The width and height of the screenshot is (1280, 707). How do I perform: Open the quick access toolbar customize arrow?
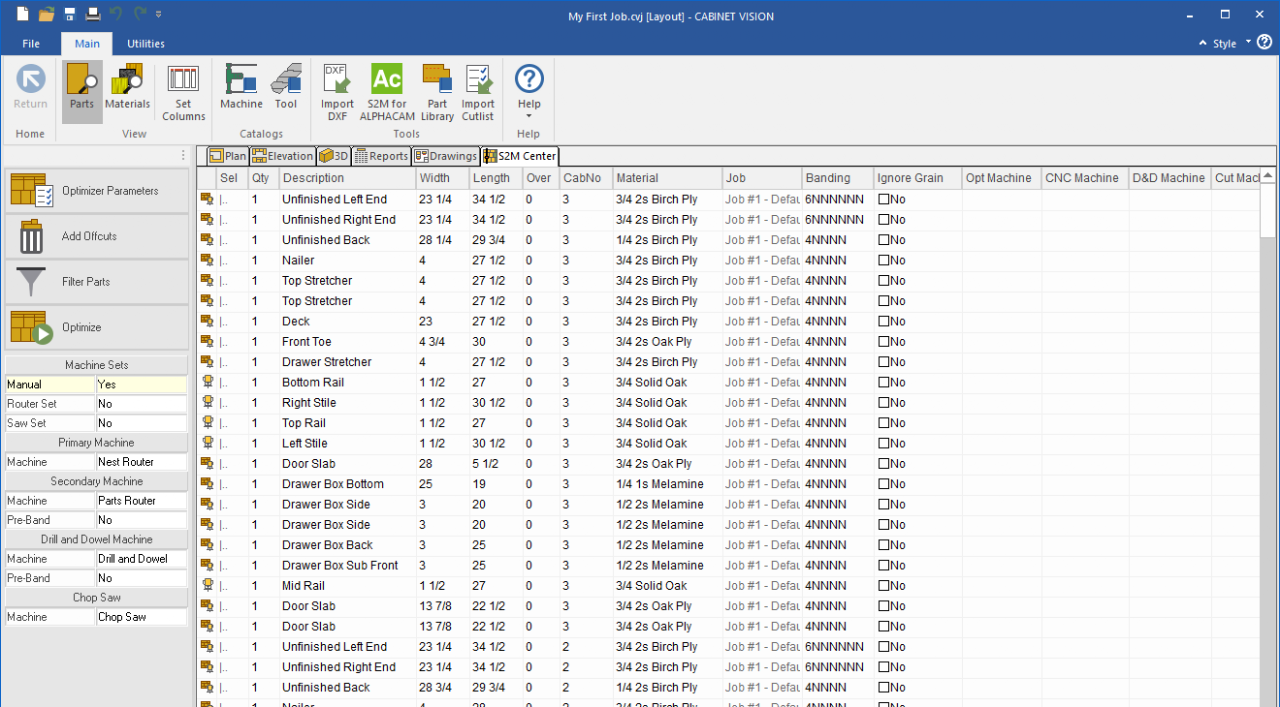159,14
